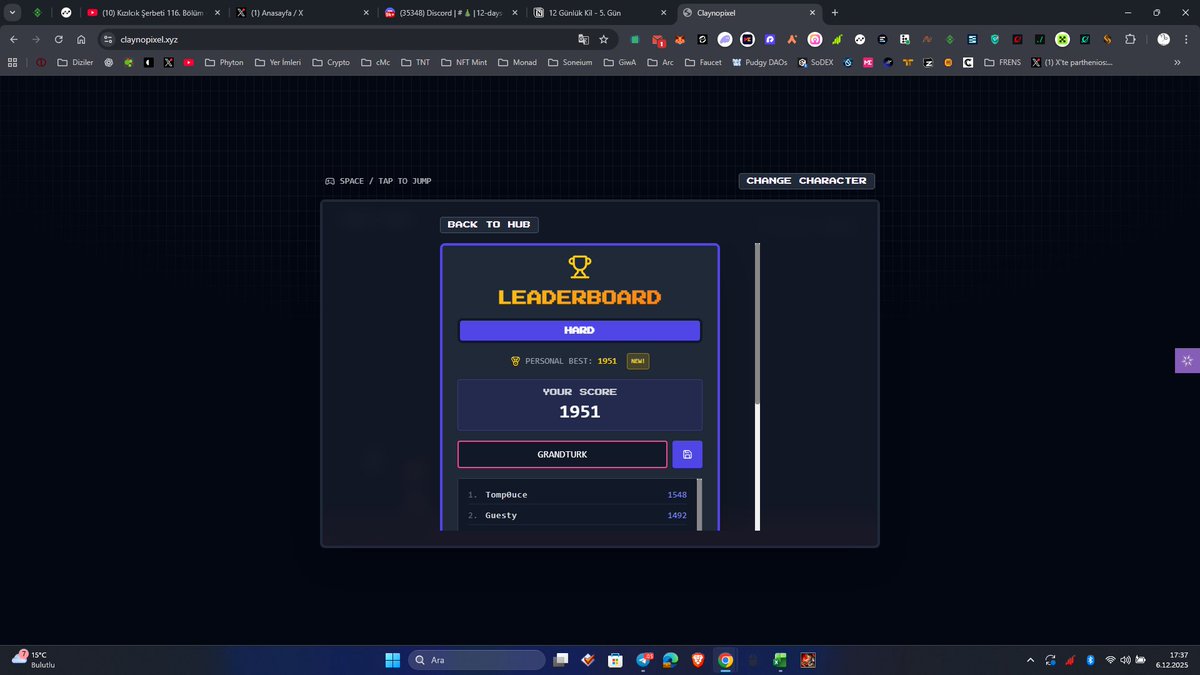Open the Faucet bookmark folder
The image size is (1200, 675).
(x=703, y=62)
